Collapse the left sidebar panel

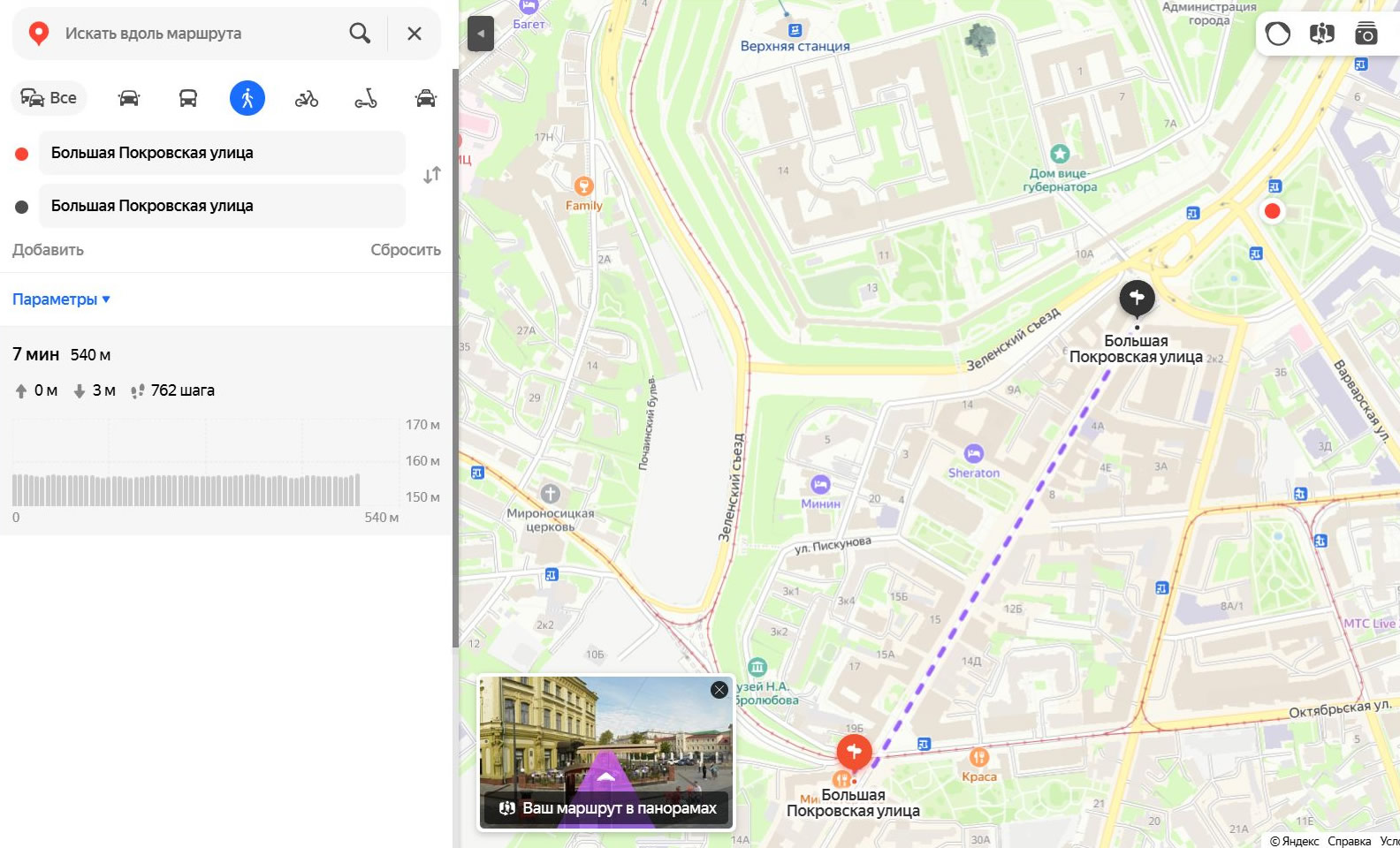(480, 34)
